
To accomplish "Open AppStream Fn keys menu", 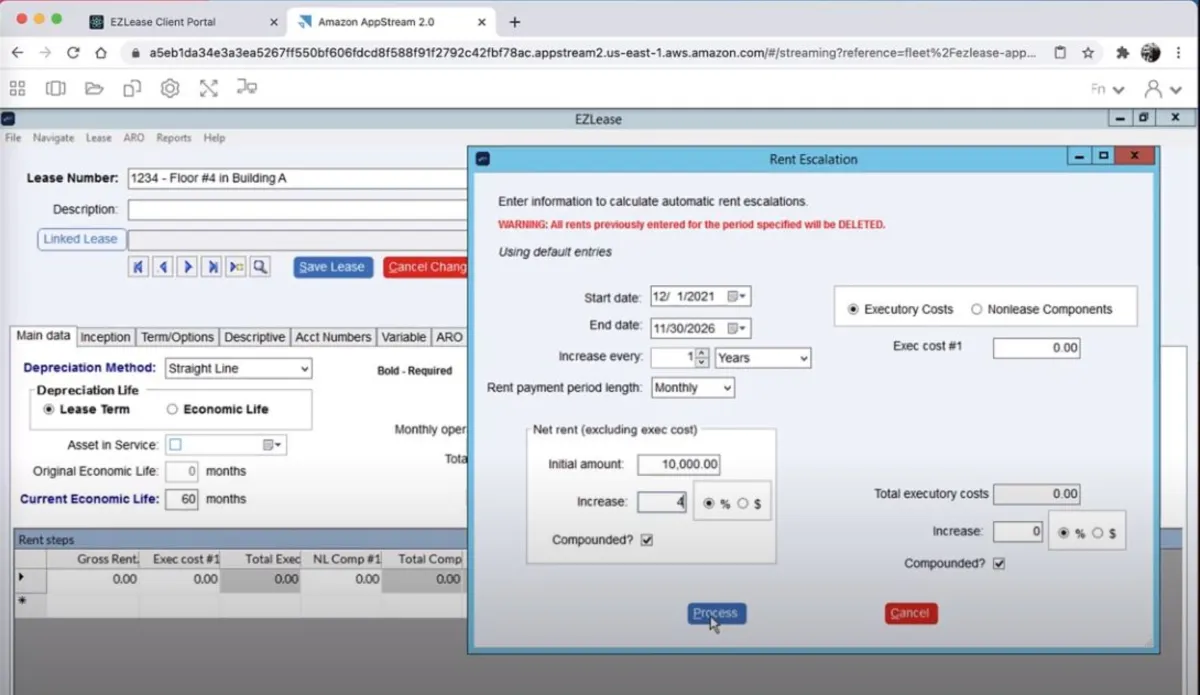I will pos(1107,89).
